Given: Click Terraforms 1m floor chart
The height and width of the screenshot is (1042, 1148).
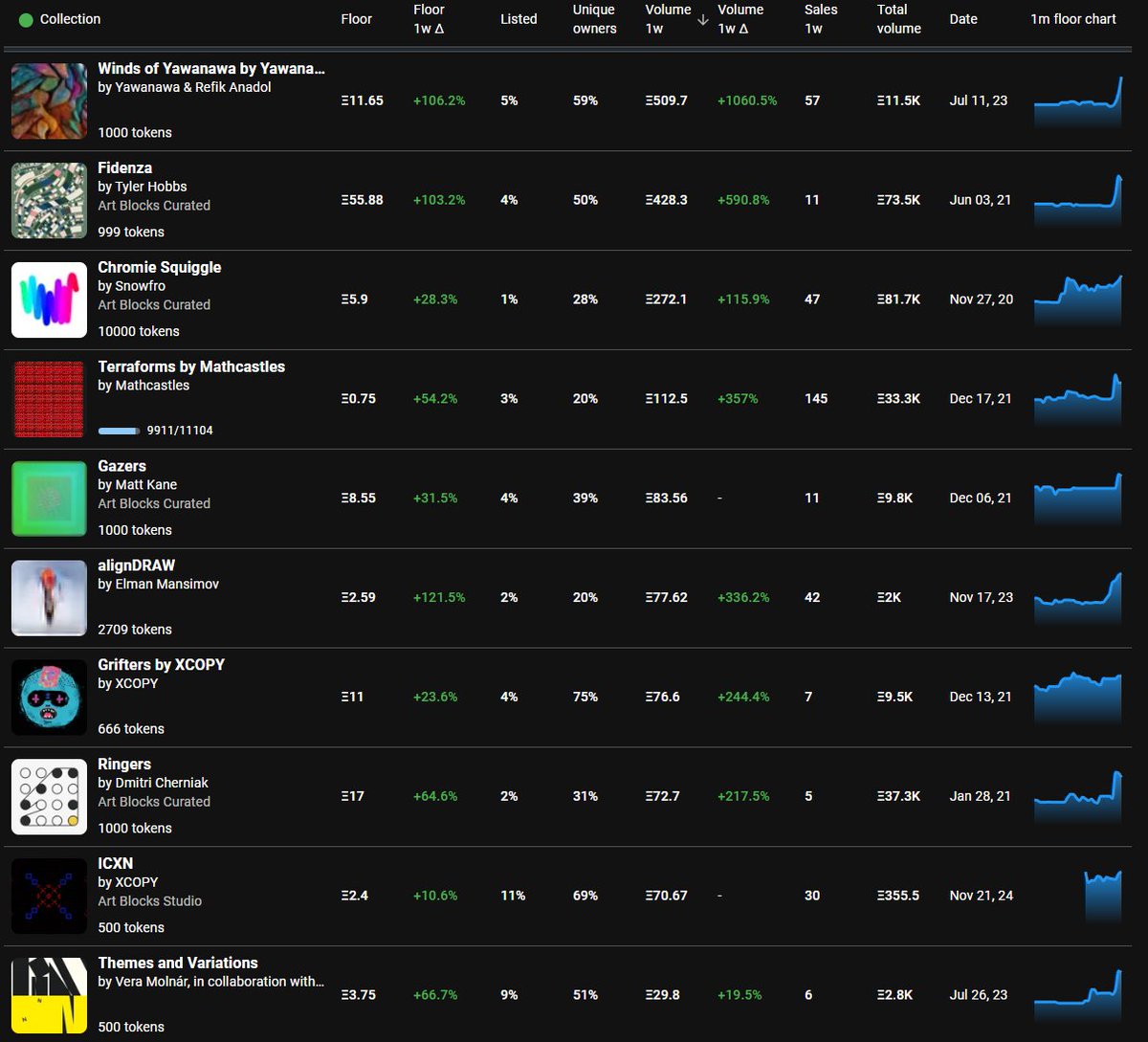Looking at the screenshot, I should (1078, 399).
